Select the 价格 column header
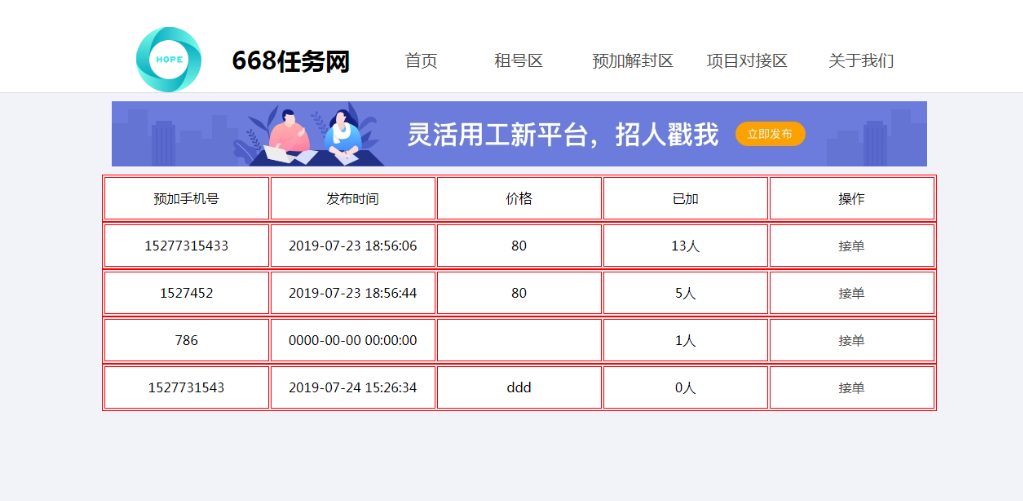This screenshot has width=1023, height=501. [519, 199]
